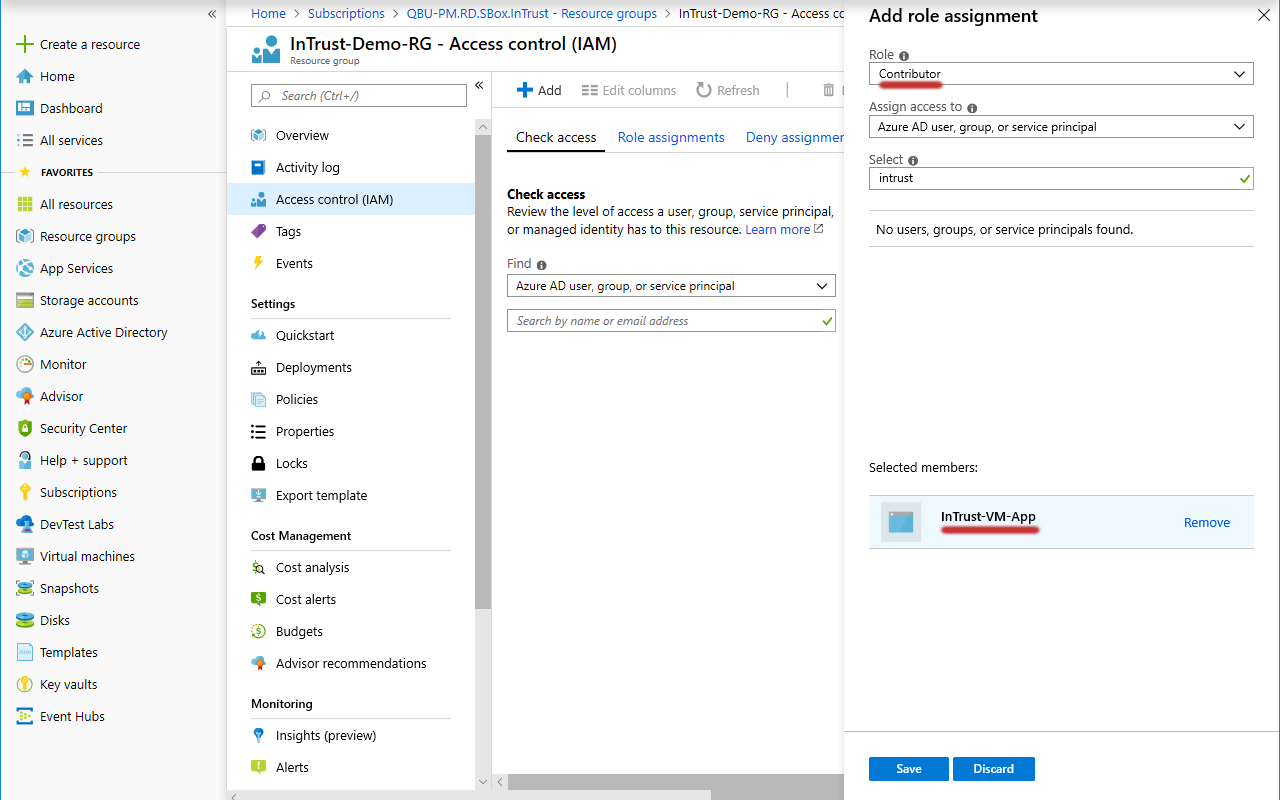Click the Add button in the toolbar
This screenshot has height=800, width=1280.
(x=539, y=90)
